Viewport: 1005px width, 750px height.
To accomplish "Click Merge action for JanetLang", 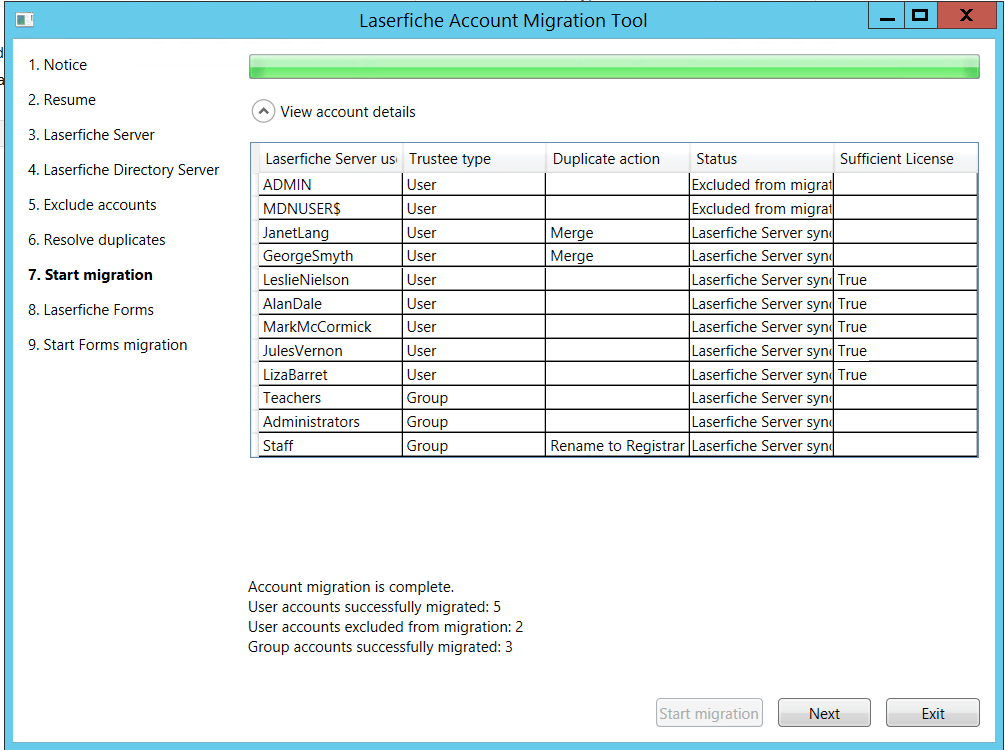I will tap(617, 232).
